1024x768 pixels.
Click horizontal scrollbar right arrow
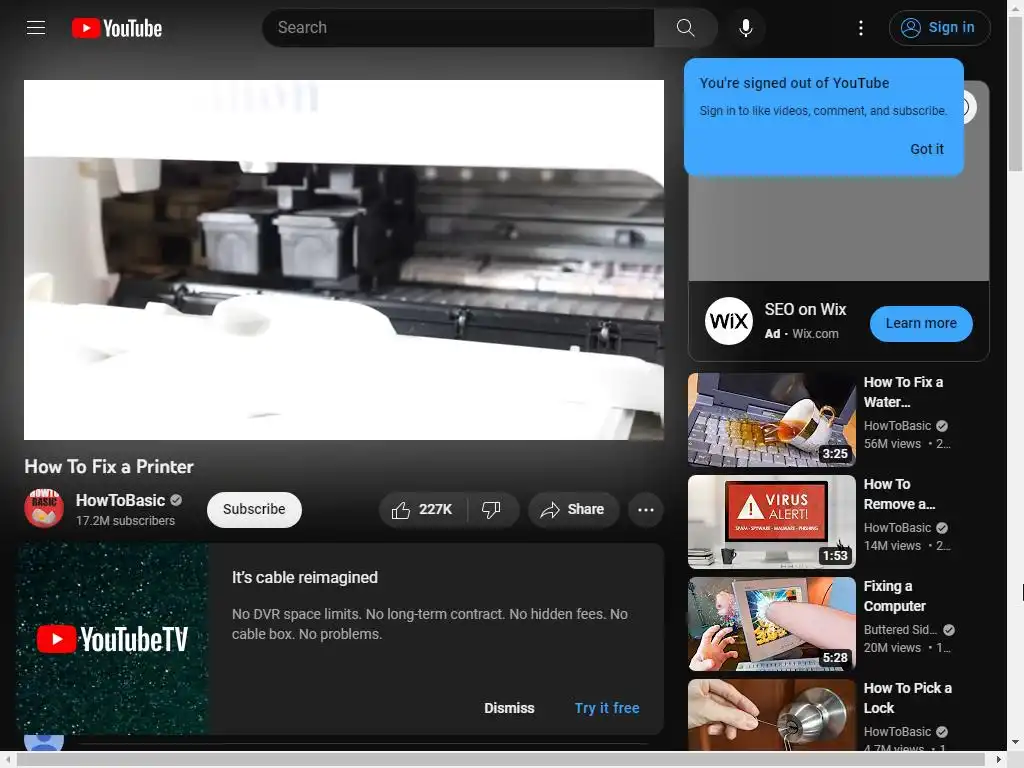[x=999, y=760]
